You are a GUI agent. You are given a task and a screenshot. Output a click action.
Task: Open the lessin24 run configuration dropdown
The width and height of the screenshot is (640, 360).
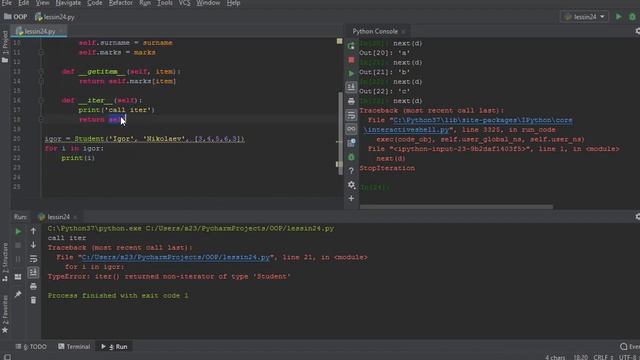coord(584,17)
